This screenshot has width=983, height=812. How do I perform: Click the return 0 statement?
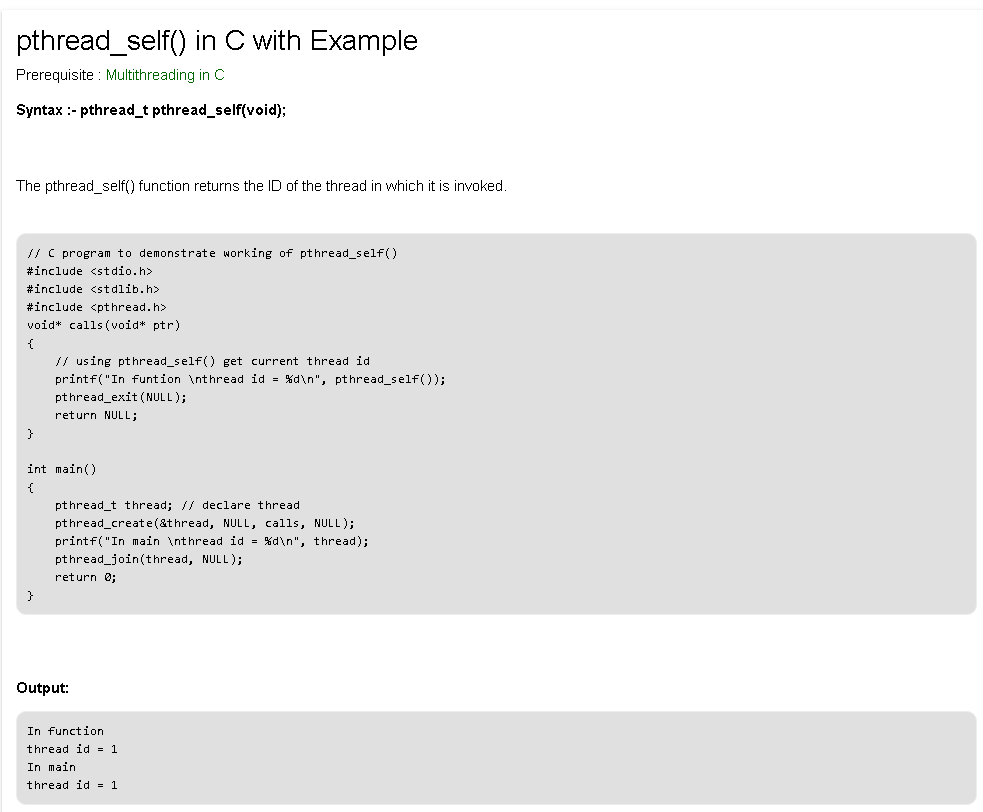(x=85, y=577)
